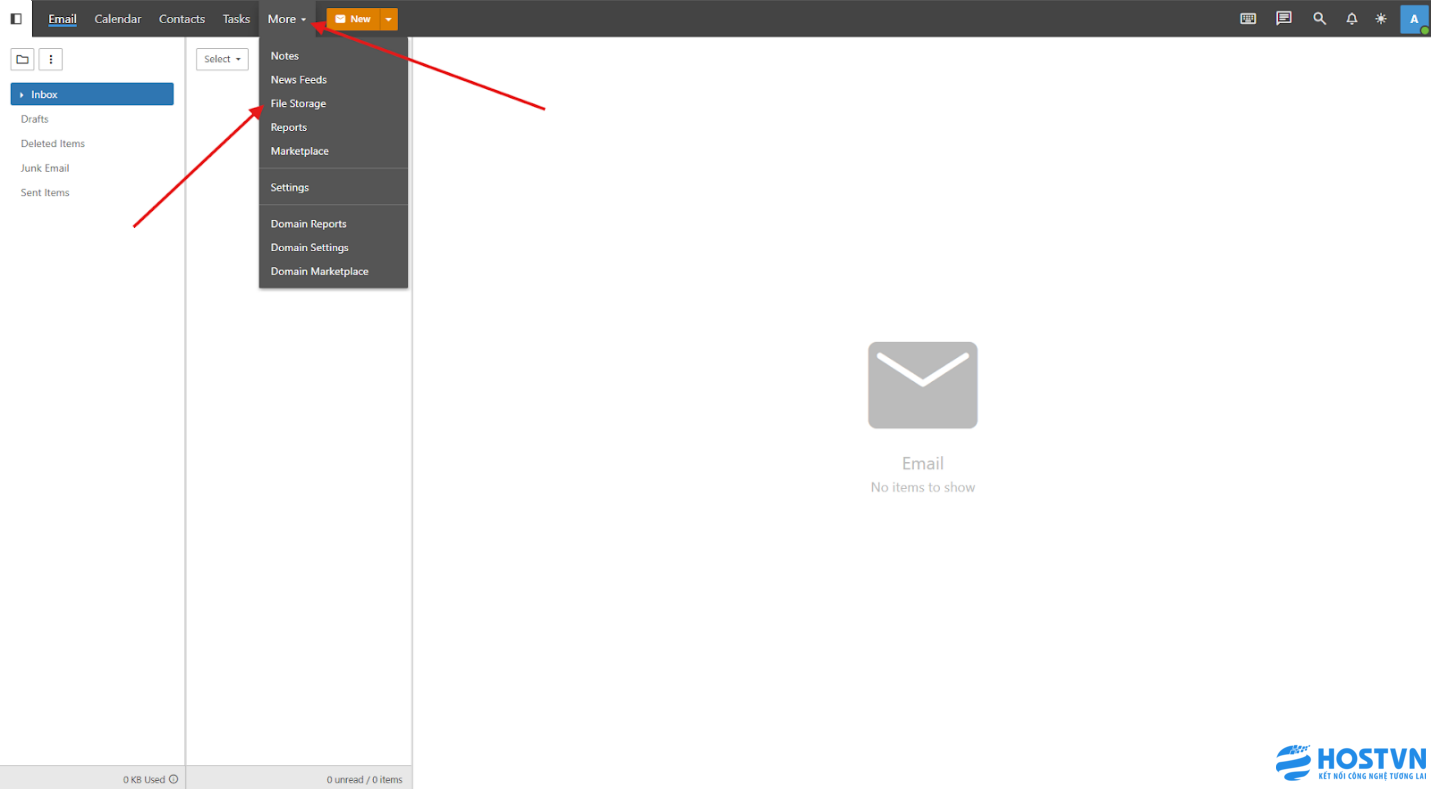Toggle the light/dark theme icon

click(x=1381, y=19)
